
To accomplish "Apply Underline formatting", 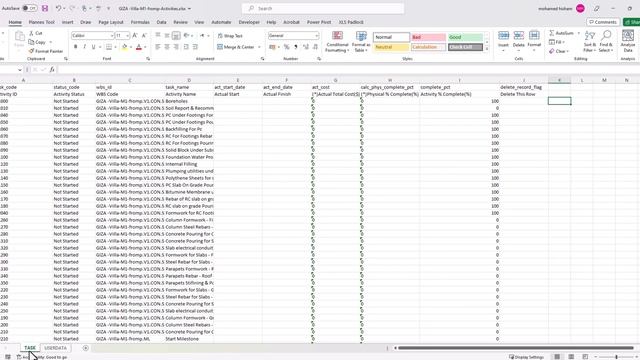I will pos(93,47).
